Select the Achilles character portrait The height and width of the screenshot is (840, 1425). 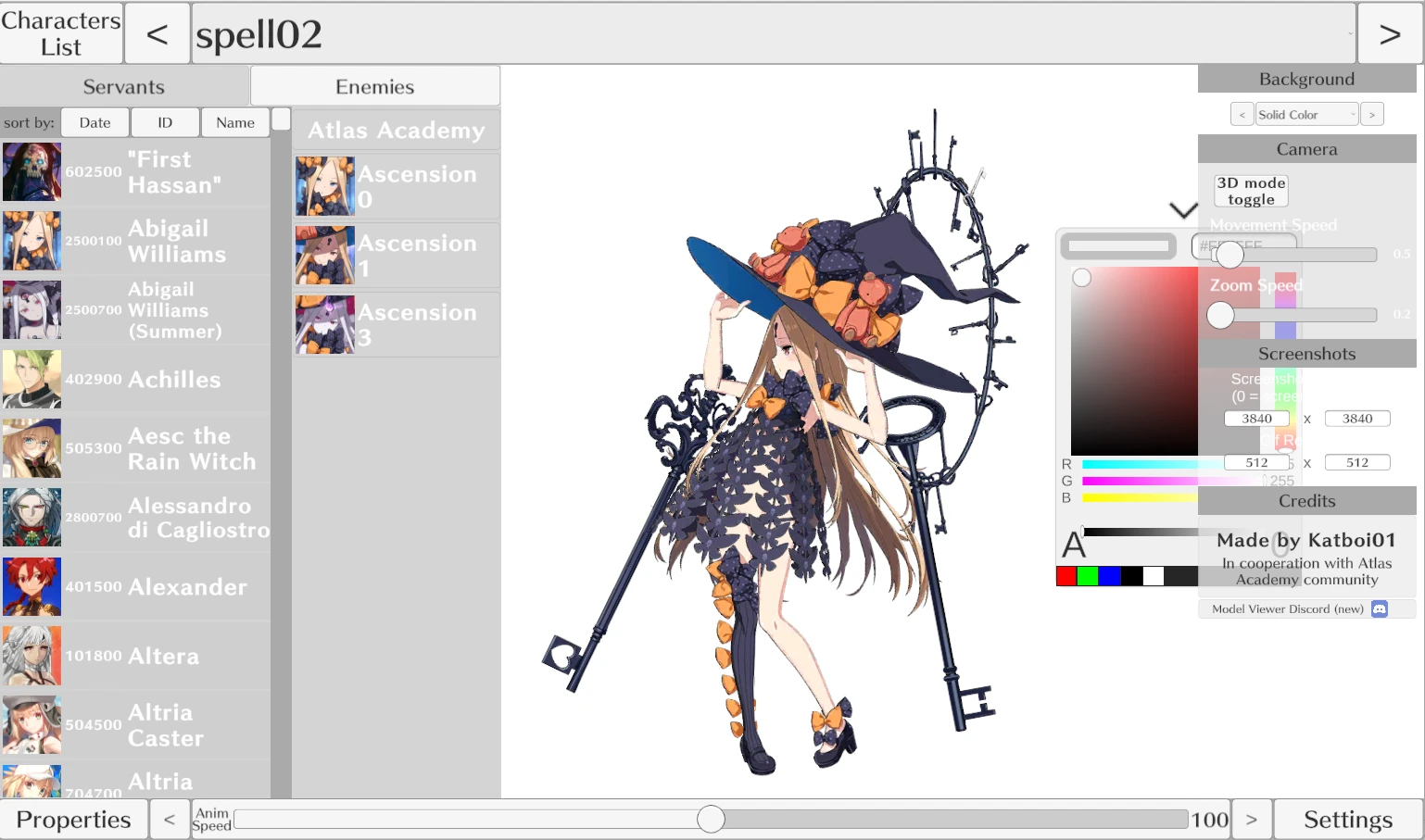32,380
